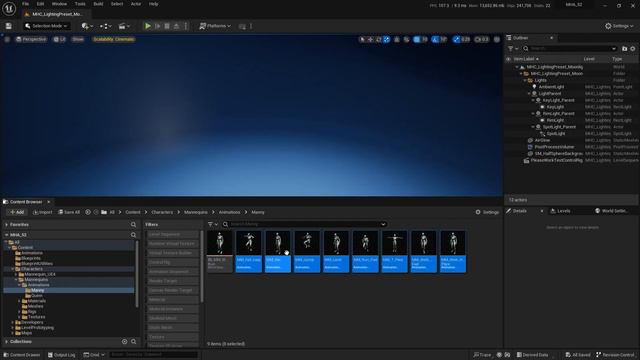This screenshot has width=640, height=360.
Task: Open the Build menu
Action: [98, 4]
